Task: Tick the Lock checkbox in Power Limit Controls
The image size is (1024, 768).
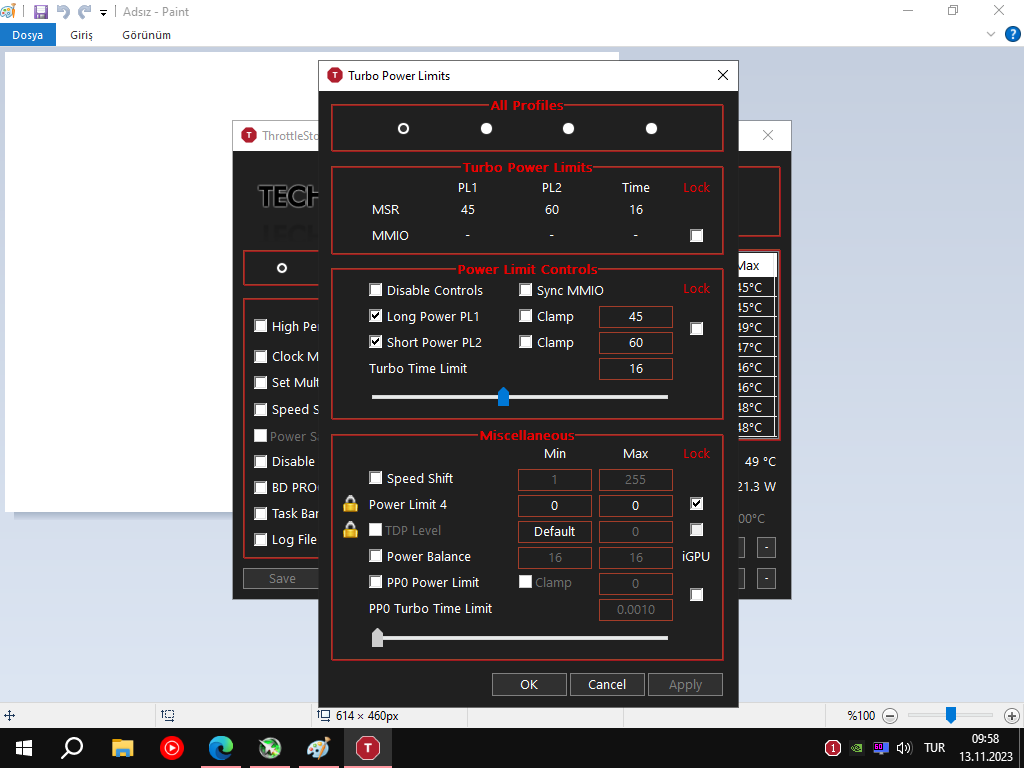Action: [697, 328]
